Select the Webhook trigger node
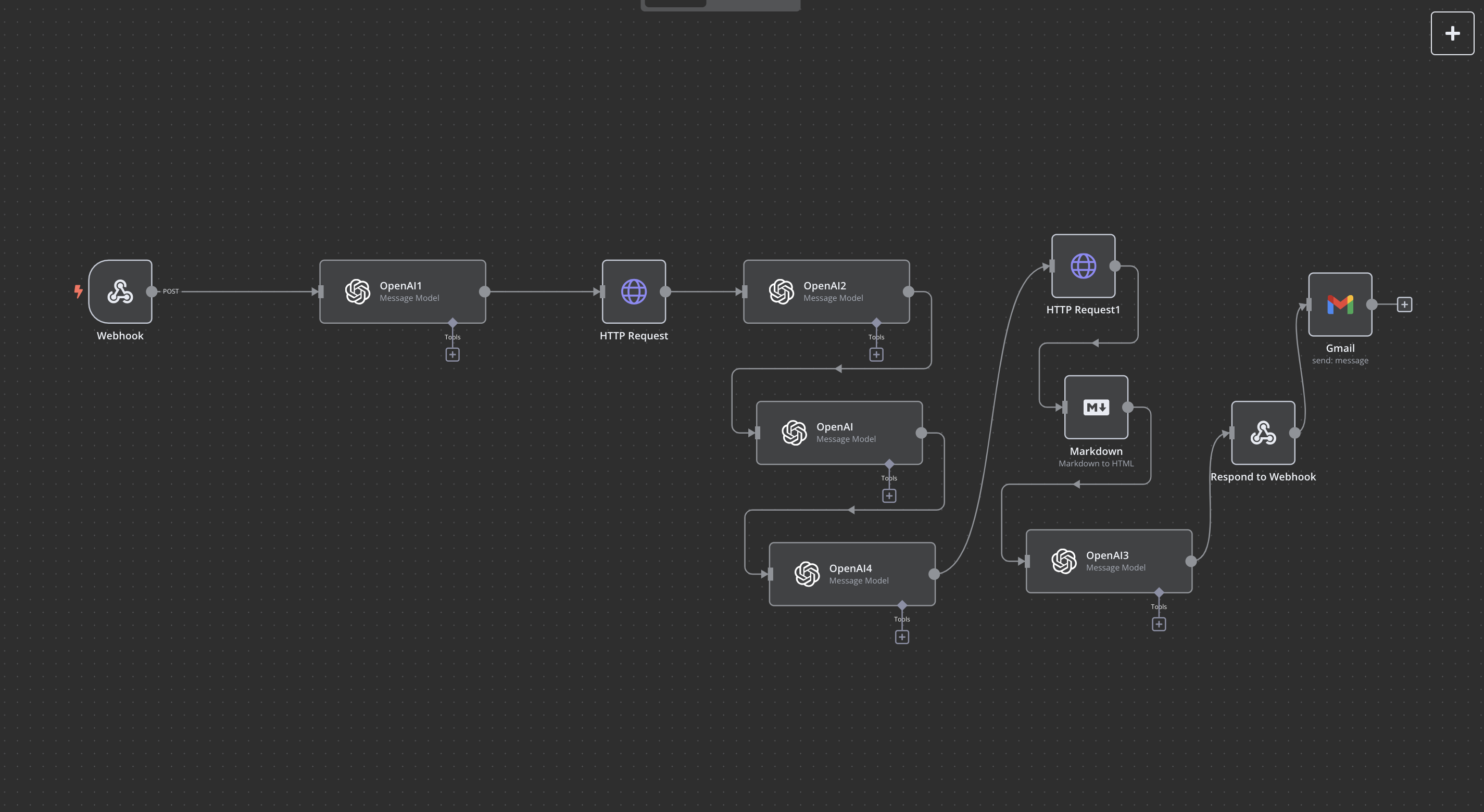This screenshot has width=1484, height=812. tap(120, 291)
